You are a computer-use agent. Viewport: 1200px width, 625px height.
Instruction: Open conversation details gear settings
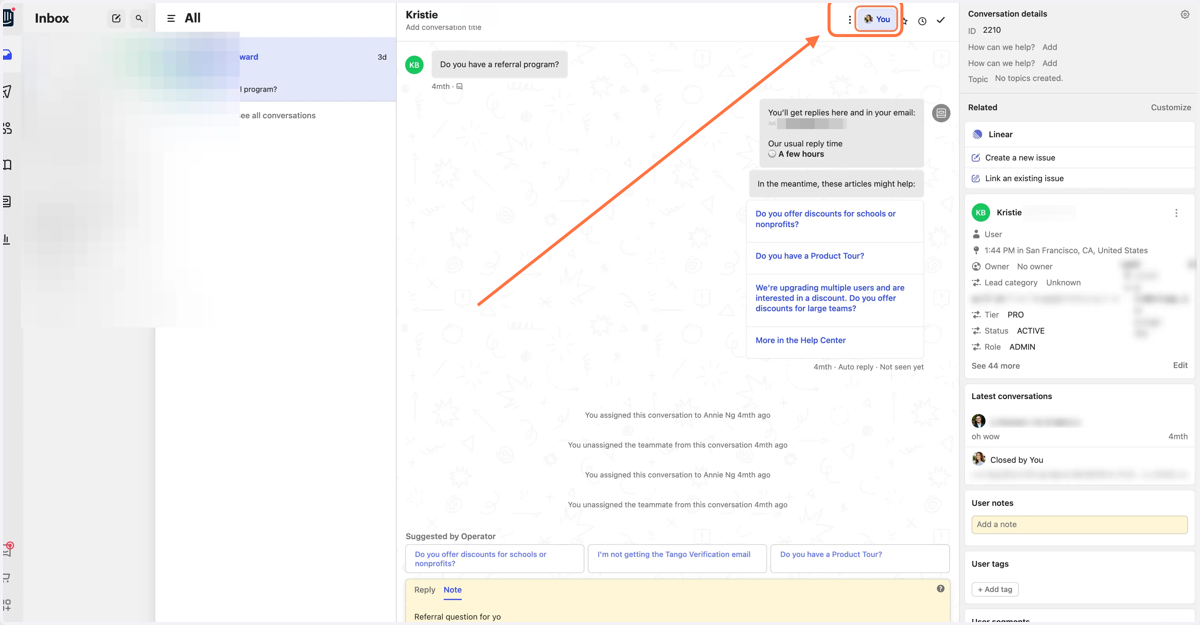(x=1185, y=14)
